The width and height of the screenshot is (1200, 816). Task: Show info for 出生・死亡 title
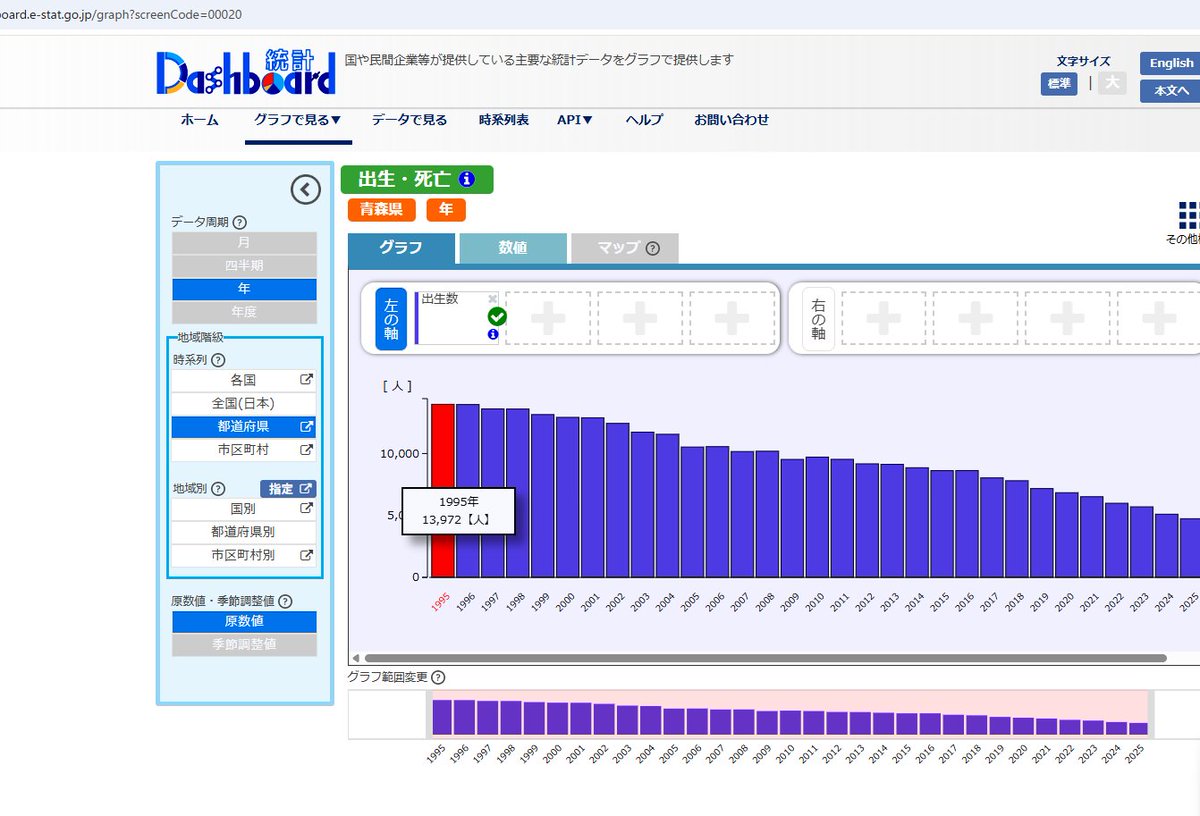[x=467, y=180]
